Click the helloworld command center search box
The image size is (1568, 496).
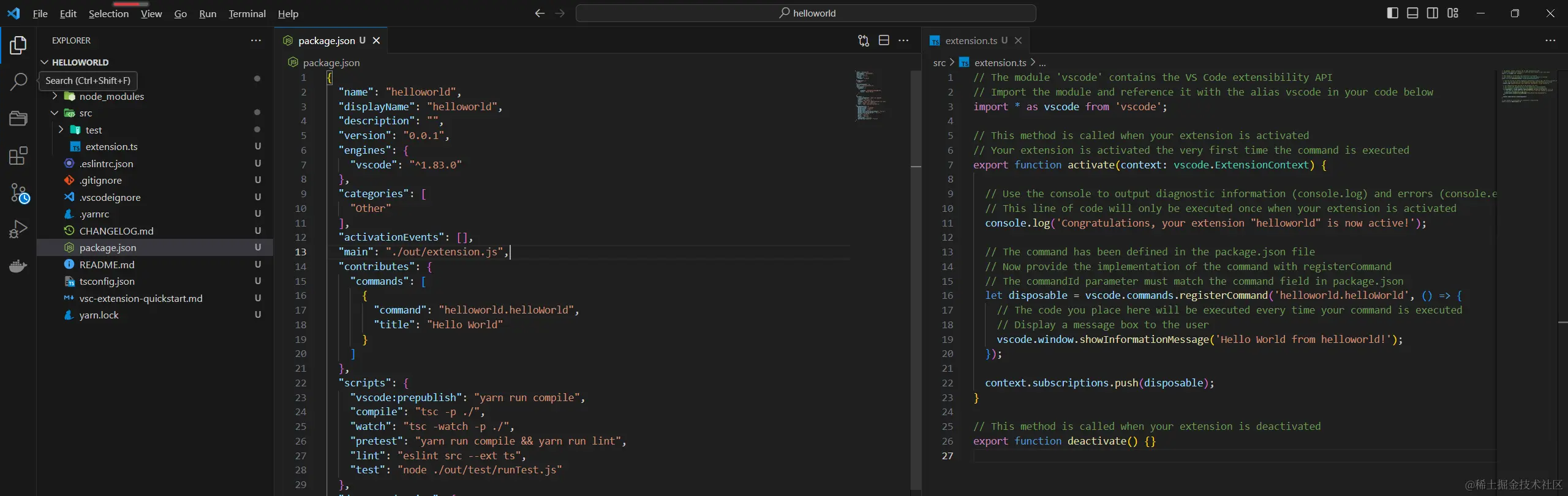[x=805, y=13]
